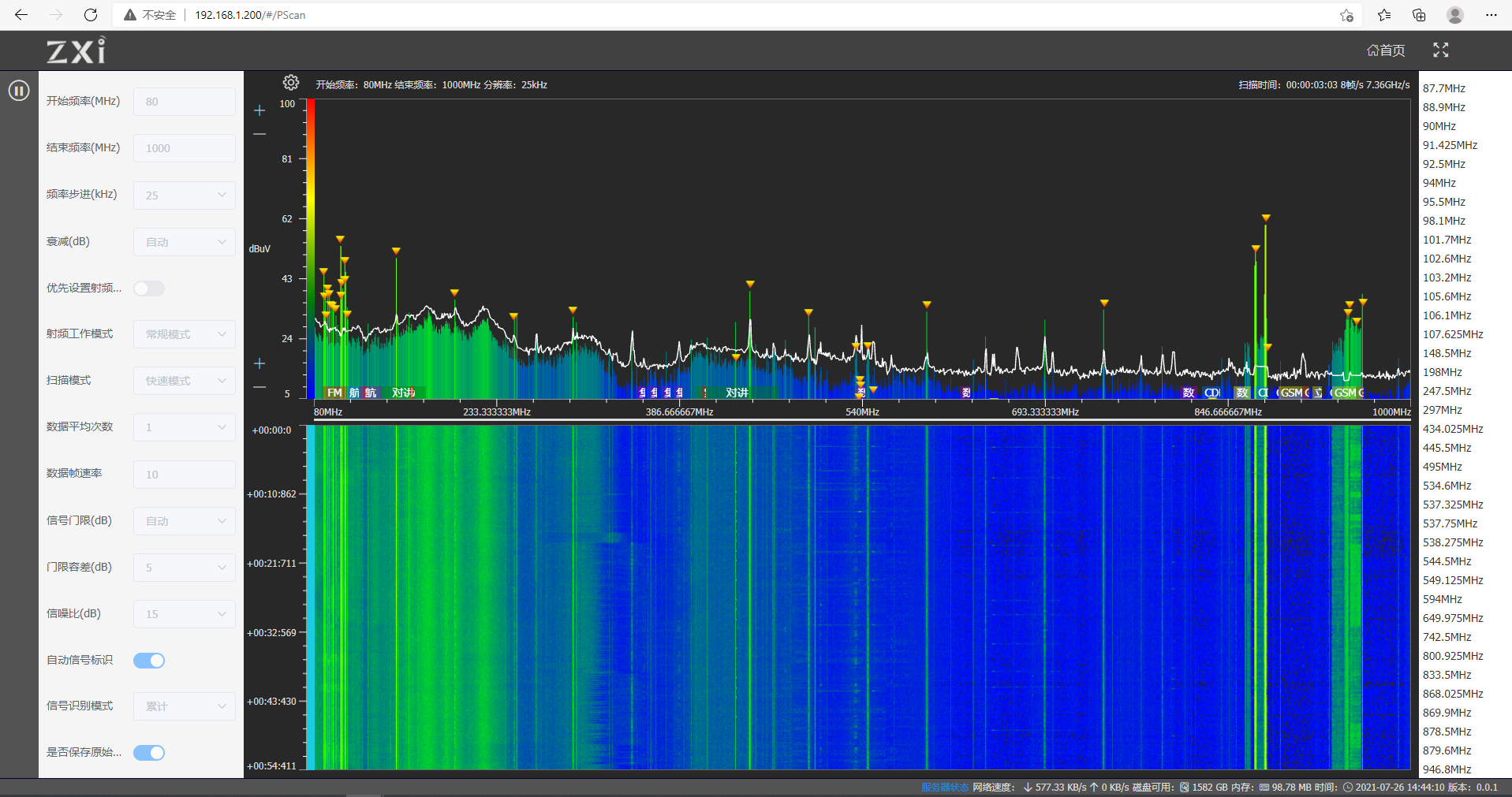Open the 频率步进(kHz) dropdown
This screenshot has height=797, width=1512.
click(x=185, y=196)
